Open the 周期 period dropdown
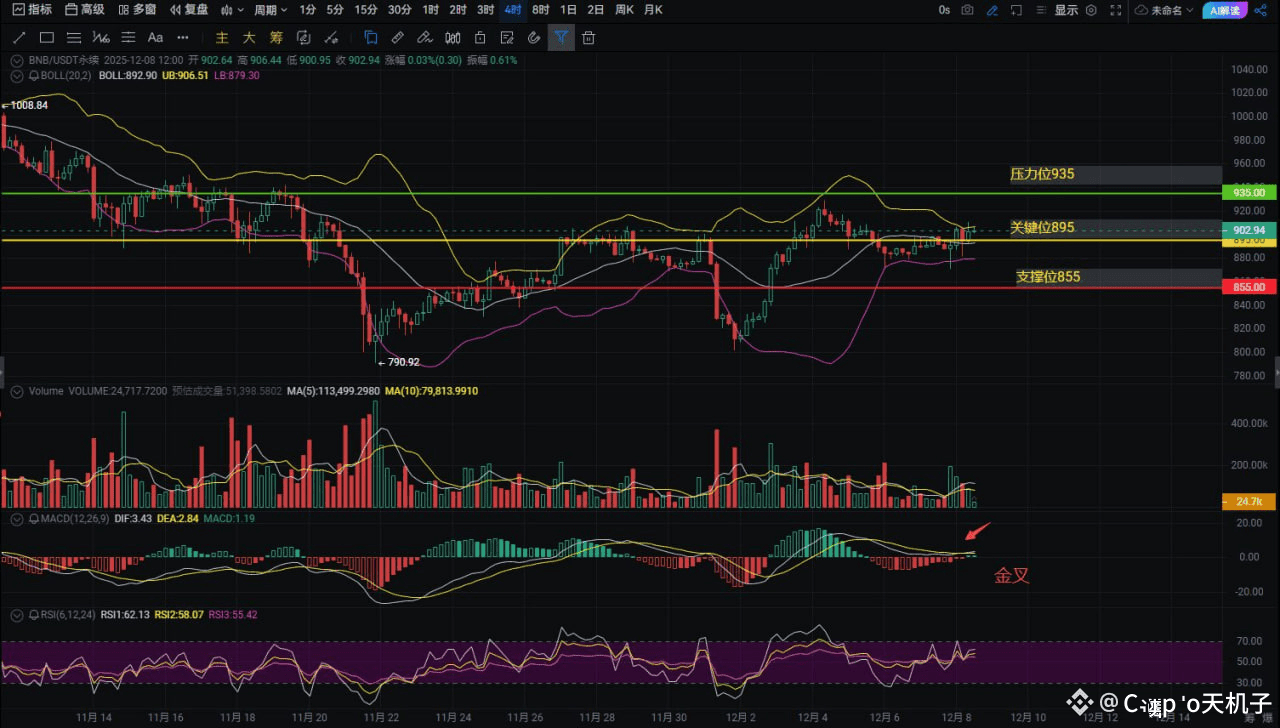Image resolution: width=1280 pixels, height=728 pixels. pos(270,10)
